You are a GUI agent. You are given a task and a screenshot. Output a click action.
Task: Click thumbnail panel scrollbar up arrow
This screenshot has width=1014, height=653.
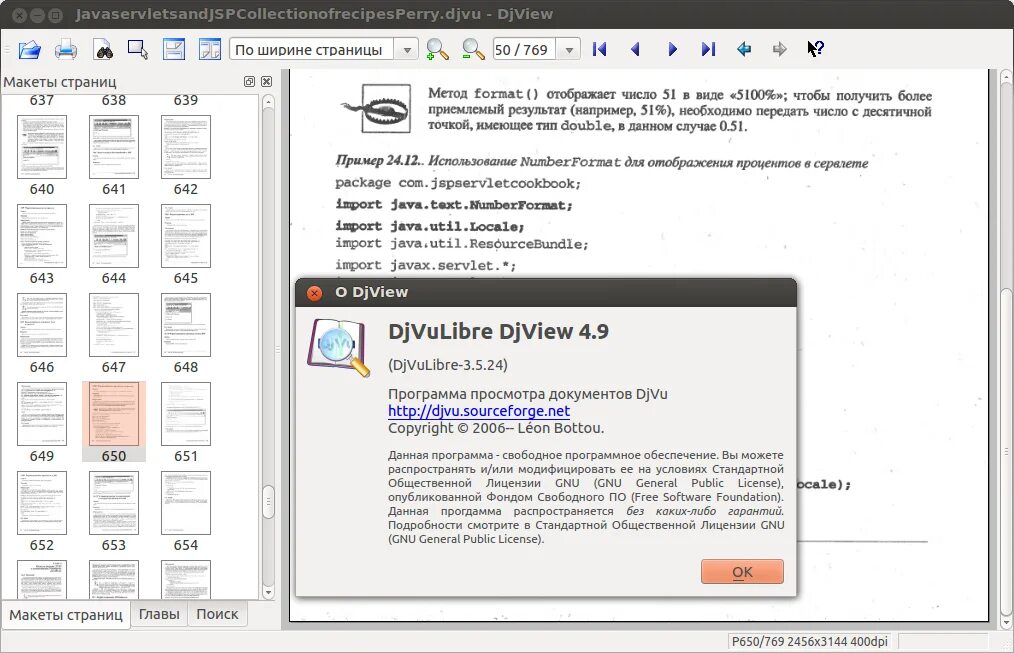(268, 102)
